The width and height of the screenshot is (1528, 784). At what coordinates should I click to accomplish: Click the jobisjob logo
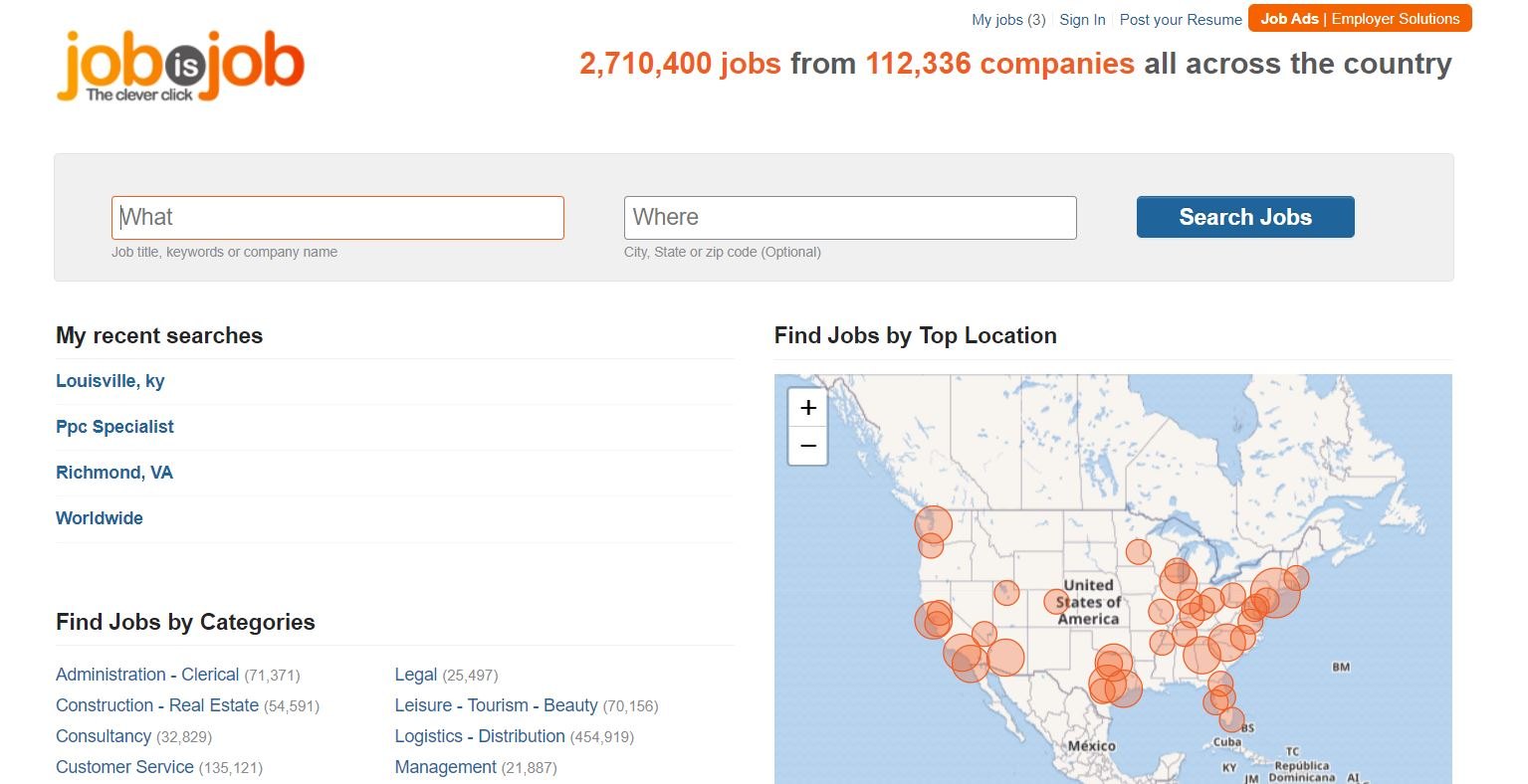[180, 66]
